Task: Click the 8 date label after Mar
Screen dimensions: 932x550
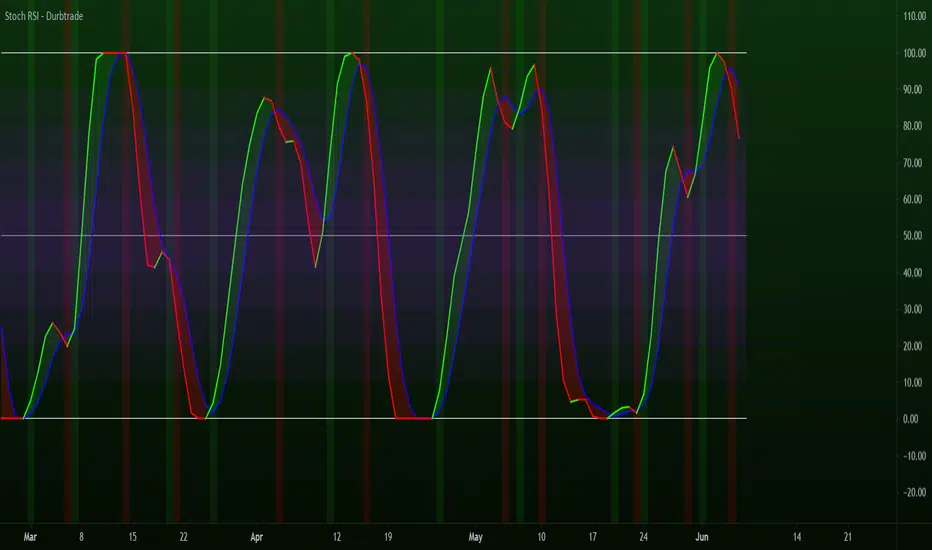Action: click(81, 537)
